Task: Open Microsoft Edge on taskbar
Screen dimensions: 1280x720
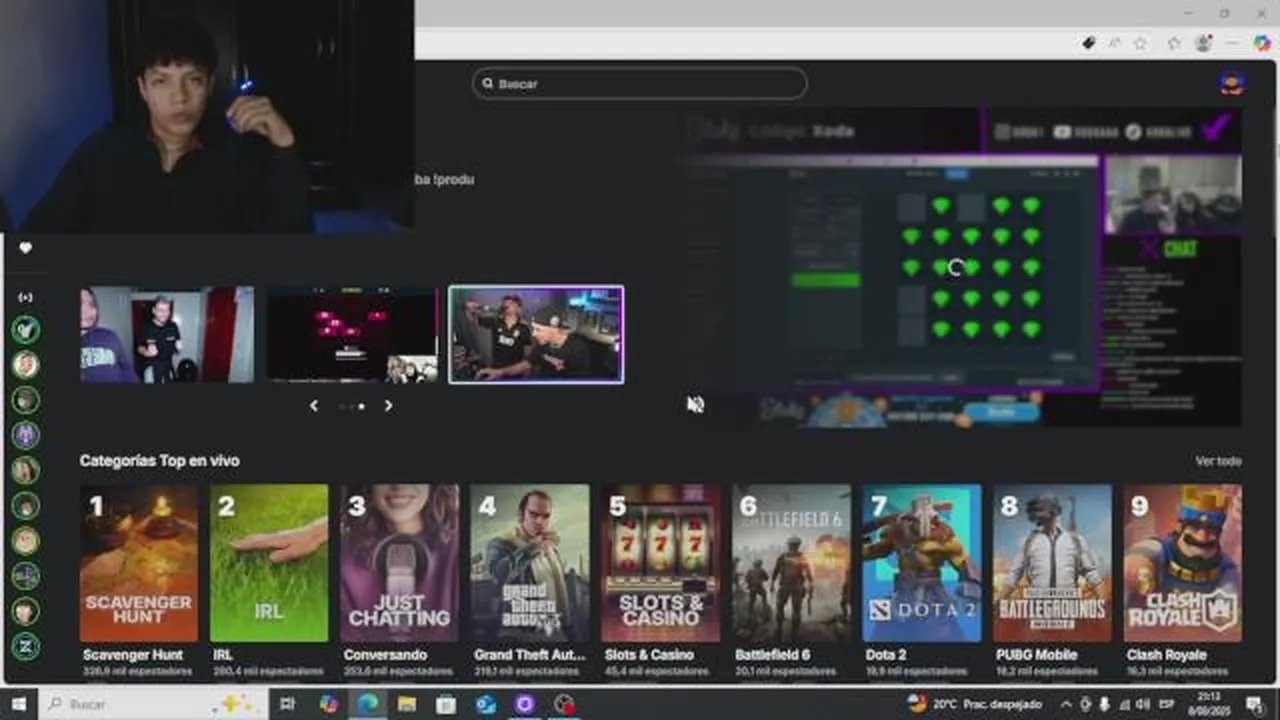Action: tap(368, 704)
